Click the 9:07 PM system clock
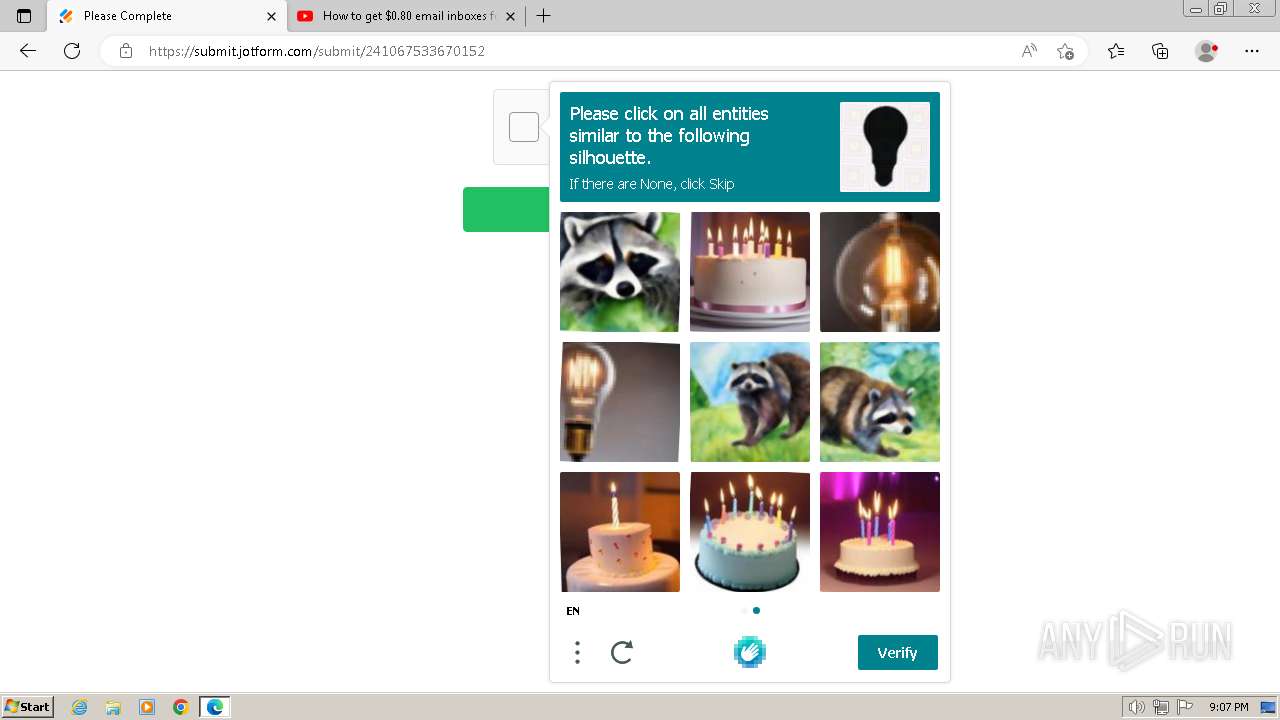1280x720 pixels. 1228,707
